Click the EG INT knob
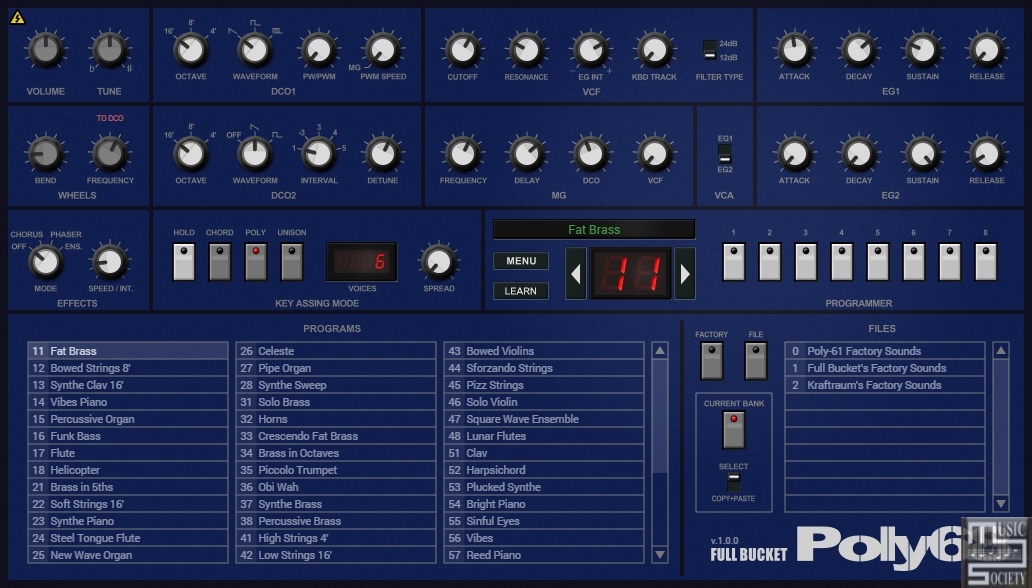 pos(590,49)
